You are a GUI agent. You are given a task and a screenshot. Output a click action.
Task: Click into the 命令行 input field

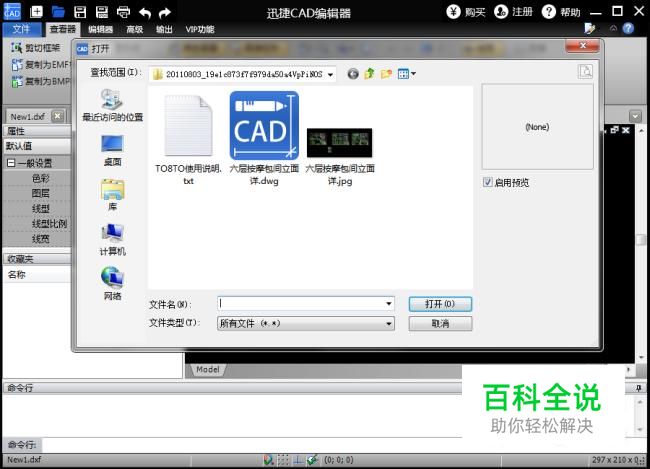(251, 445)
